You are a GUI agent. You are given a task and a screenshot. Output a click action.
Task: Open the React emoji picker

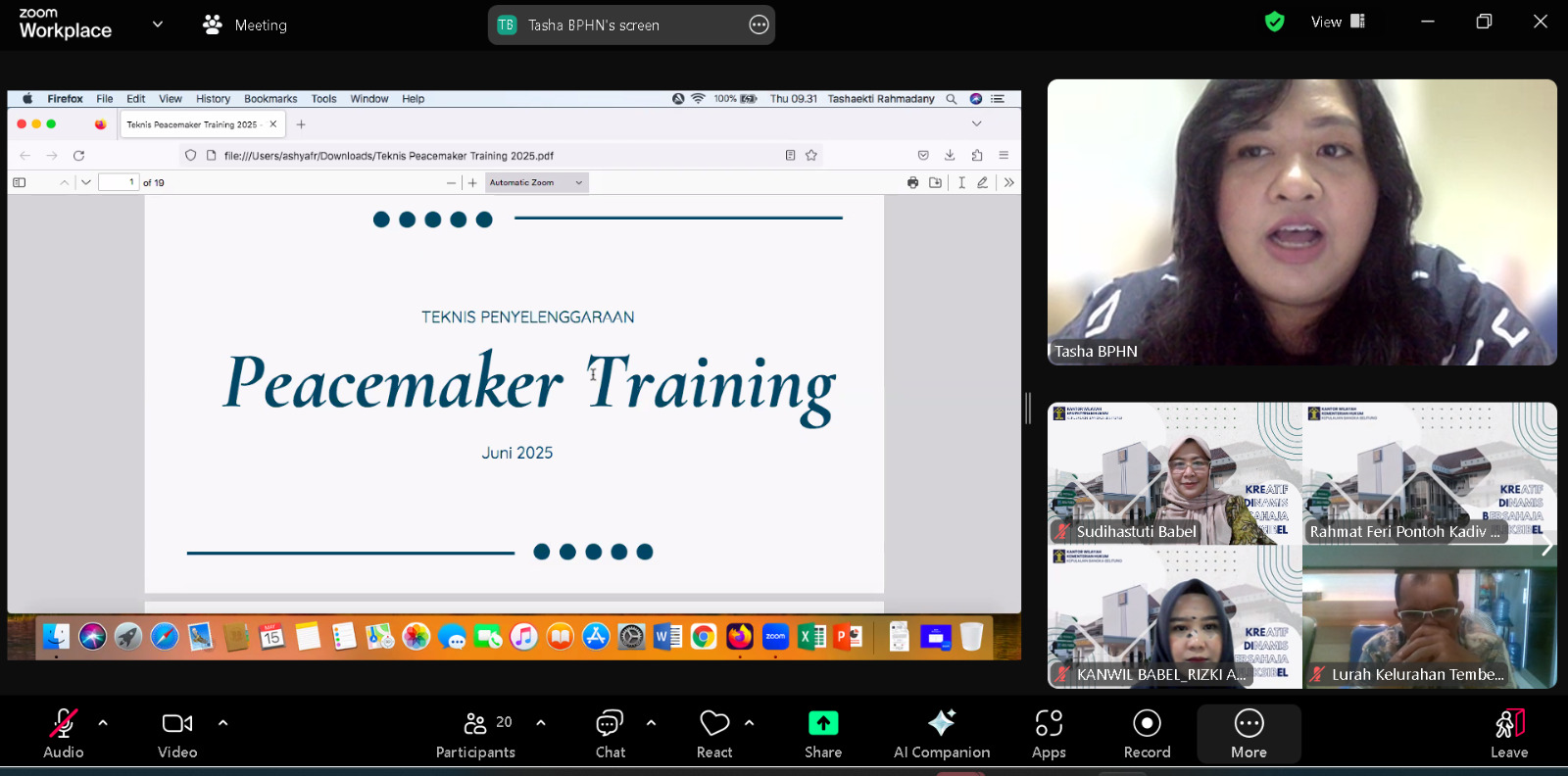714,733
